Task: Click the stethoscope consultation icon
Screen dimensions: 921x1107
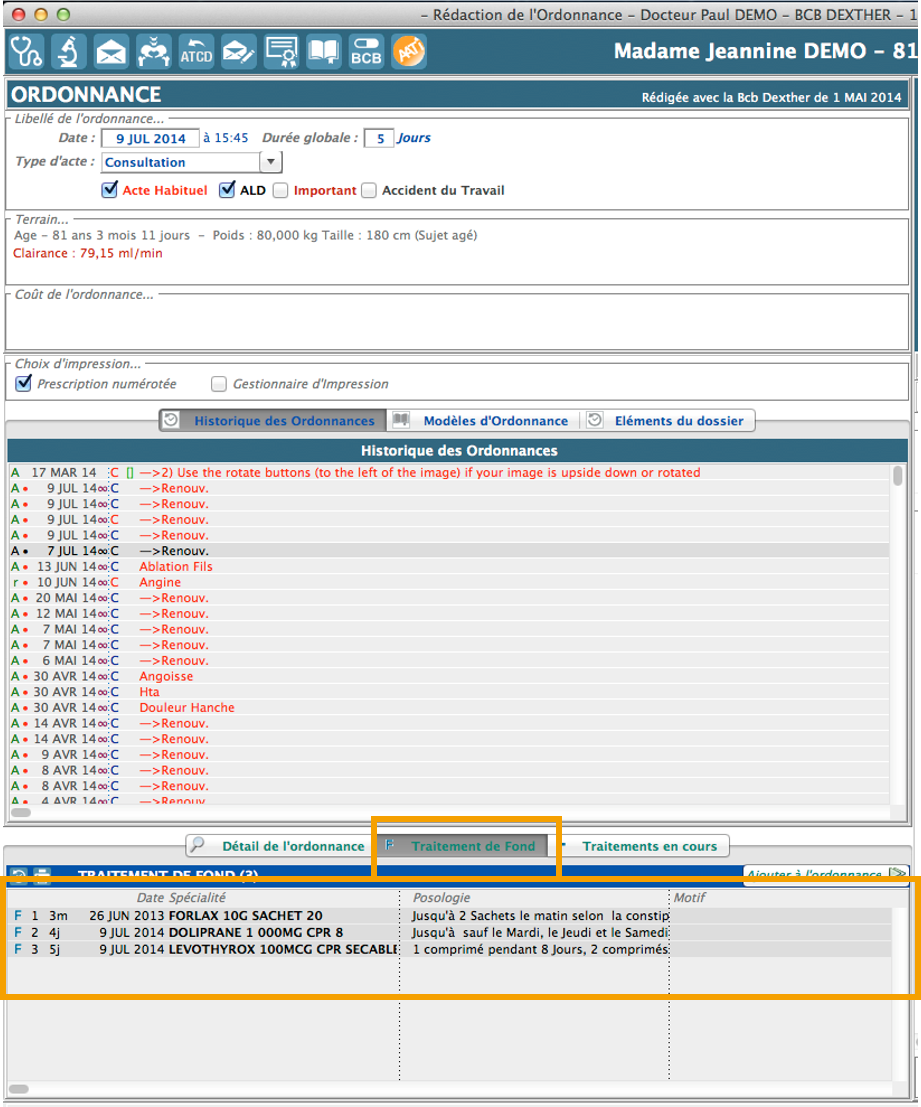Action: coord(25,51)
